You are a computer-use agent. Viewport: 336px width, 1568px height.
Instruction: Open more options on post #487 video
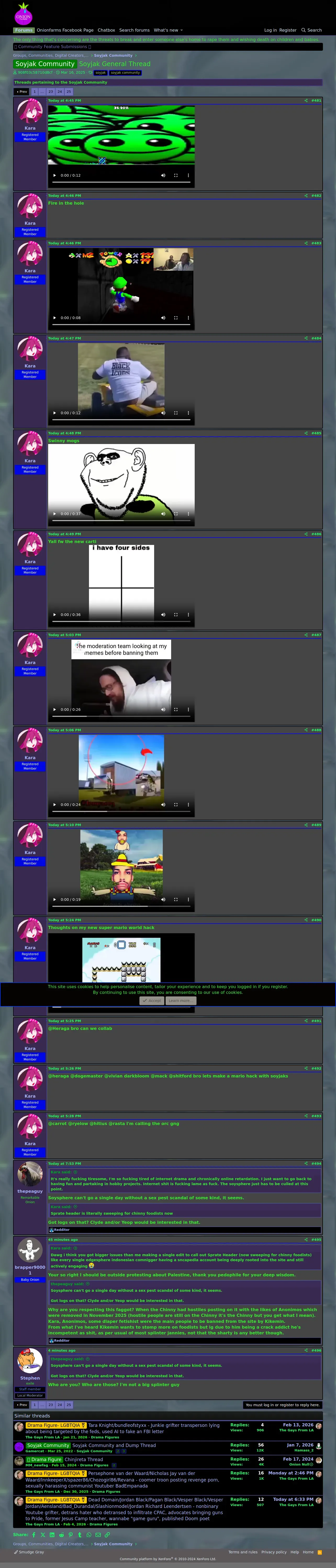[188, 709]
